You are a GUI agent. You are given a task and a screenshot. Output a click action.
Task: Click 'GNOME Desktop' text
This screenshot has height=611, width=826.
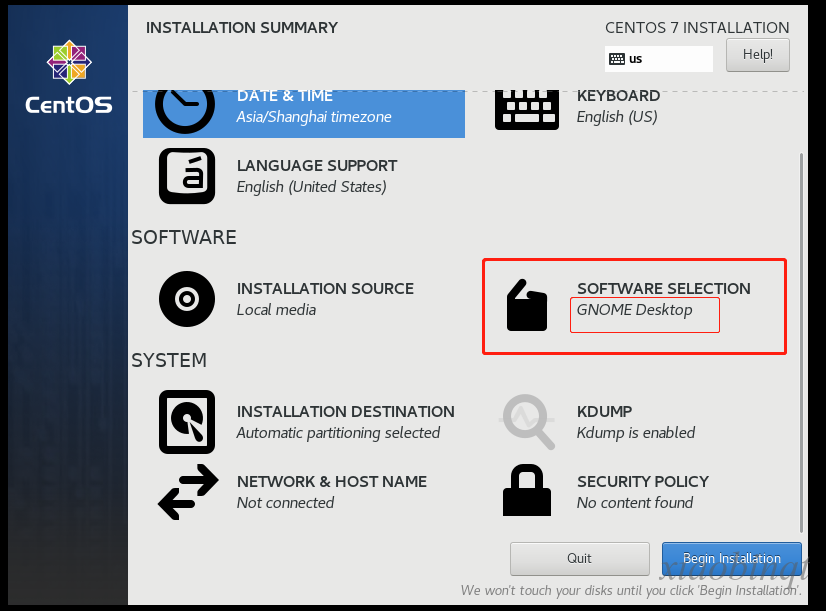pyautogui.click(x=634, y=310)
